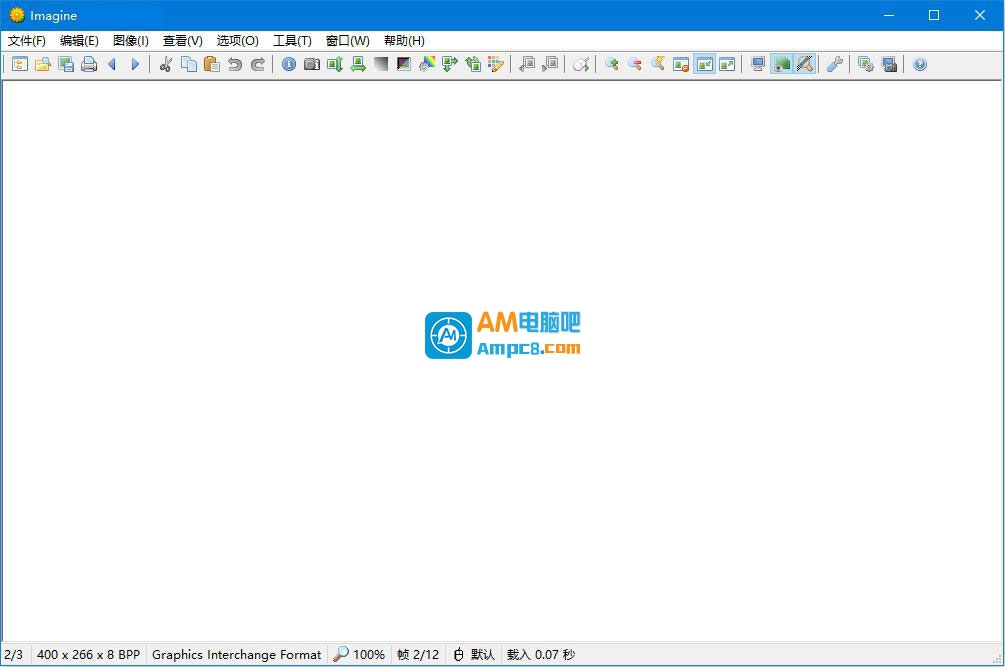Click the open file folder icon
Viewport: 1005px width, 667px height.
(x=43, y=64)
